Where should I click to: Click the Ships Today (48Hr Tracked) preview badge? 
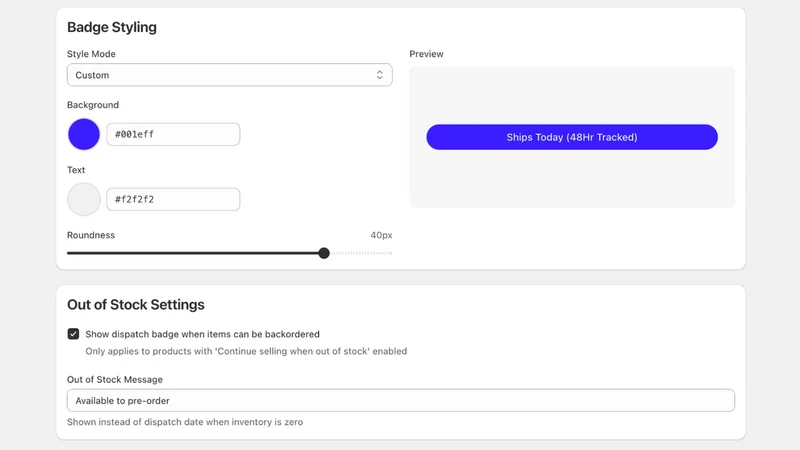572,137
